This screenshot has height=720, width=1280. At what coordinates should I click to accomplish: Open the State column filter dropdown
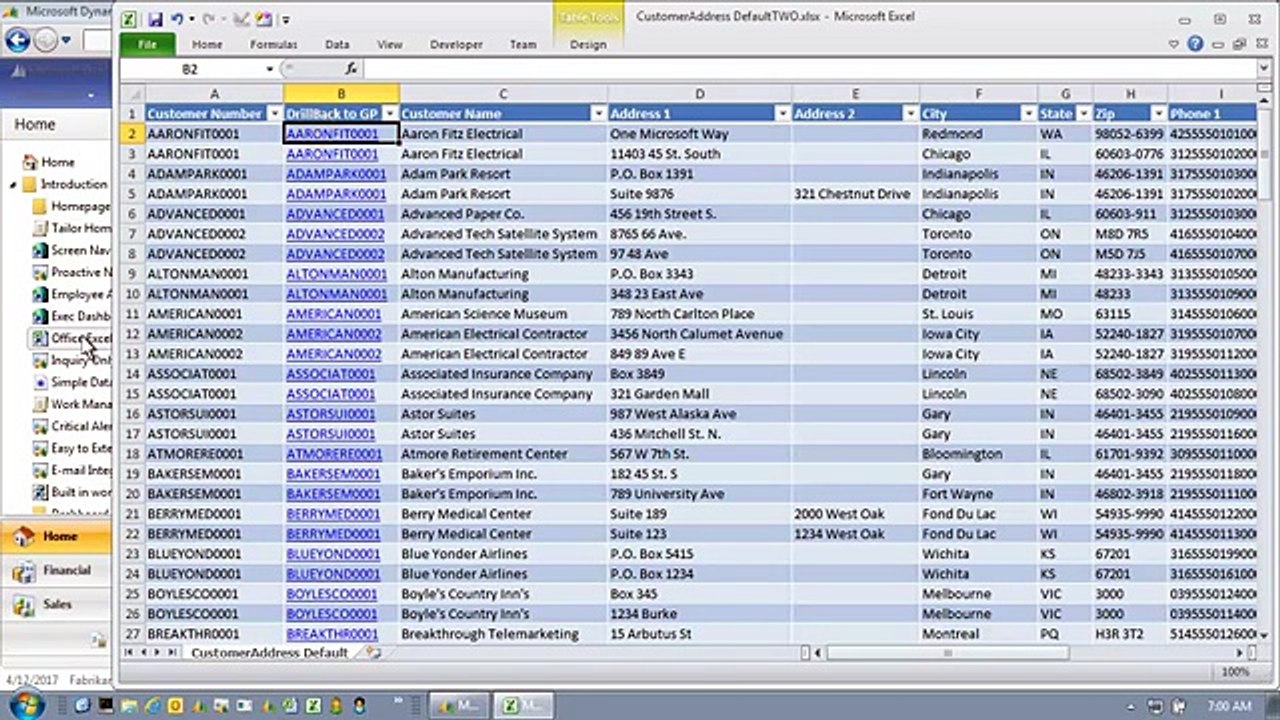pos(1083,114)
